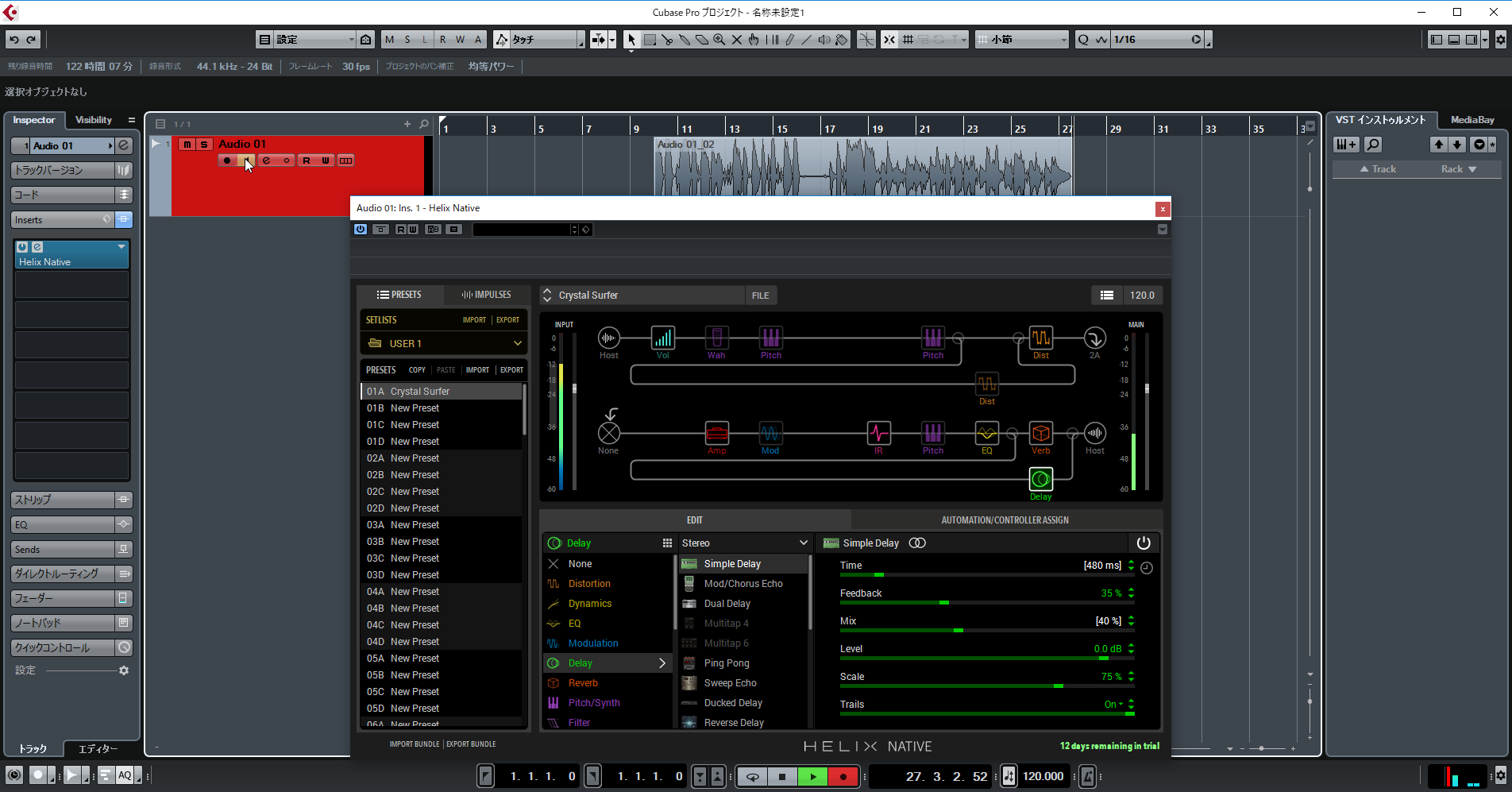Select the EQ block in lower path

tap(986, 434)
